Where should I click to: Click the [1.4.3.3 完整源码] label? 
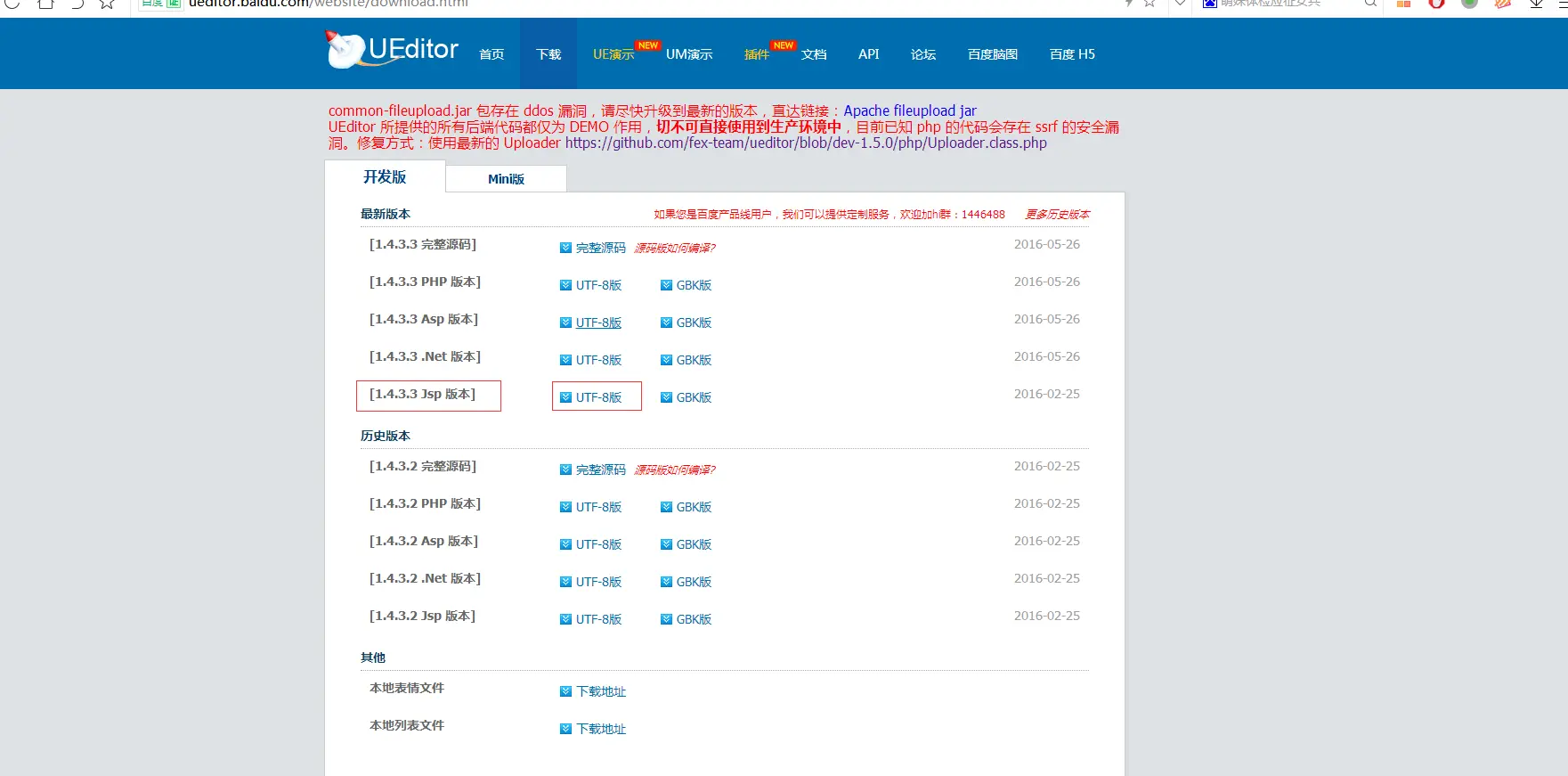tap(423, 244)
